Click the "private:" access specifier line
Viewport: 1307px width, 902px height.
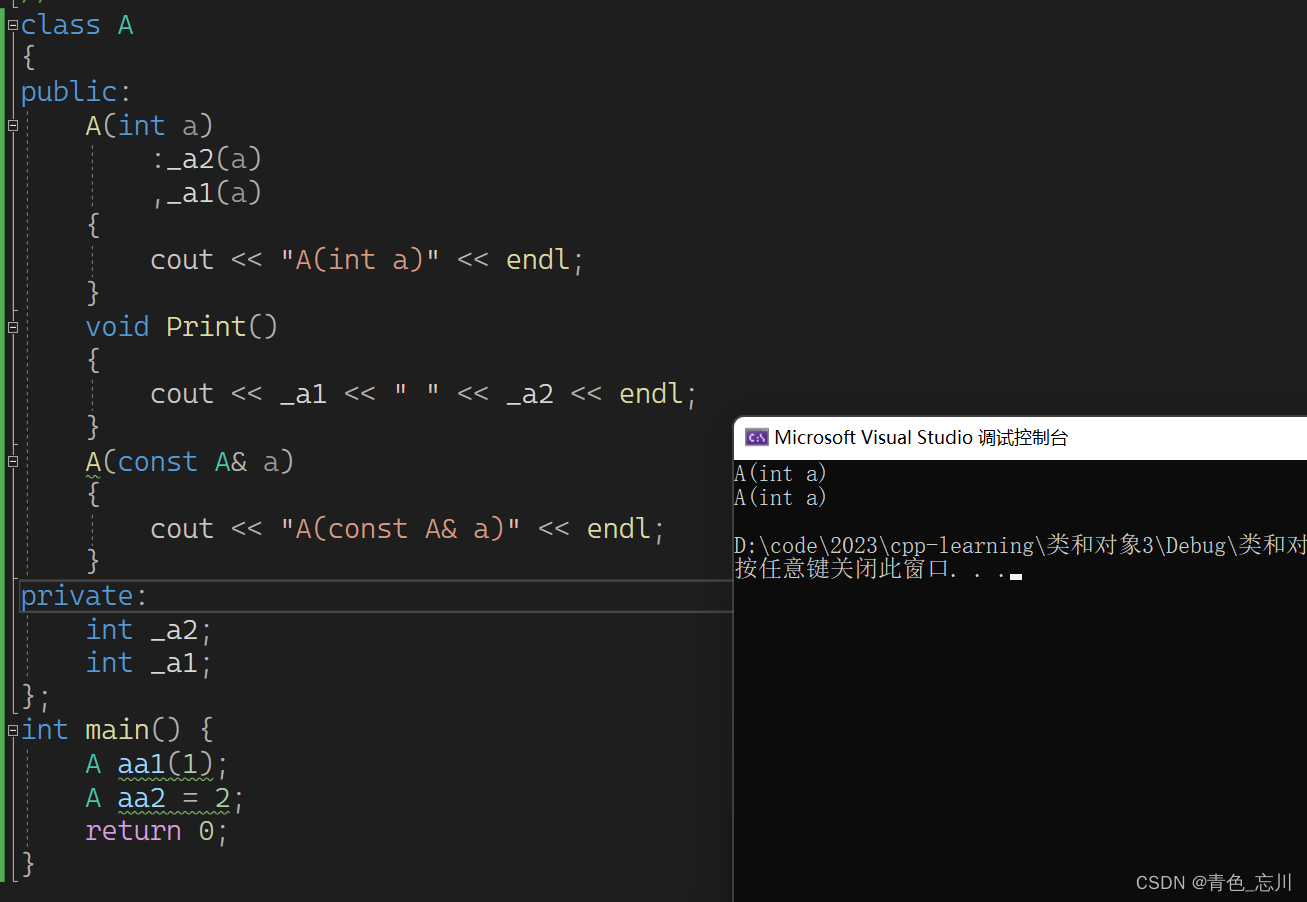tap(84, 596)
